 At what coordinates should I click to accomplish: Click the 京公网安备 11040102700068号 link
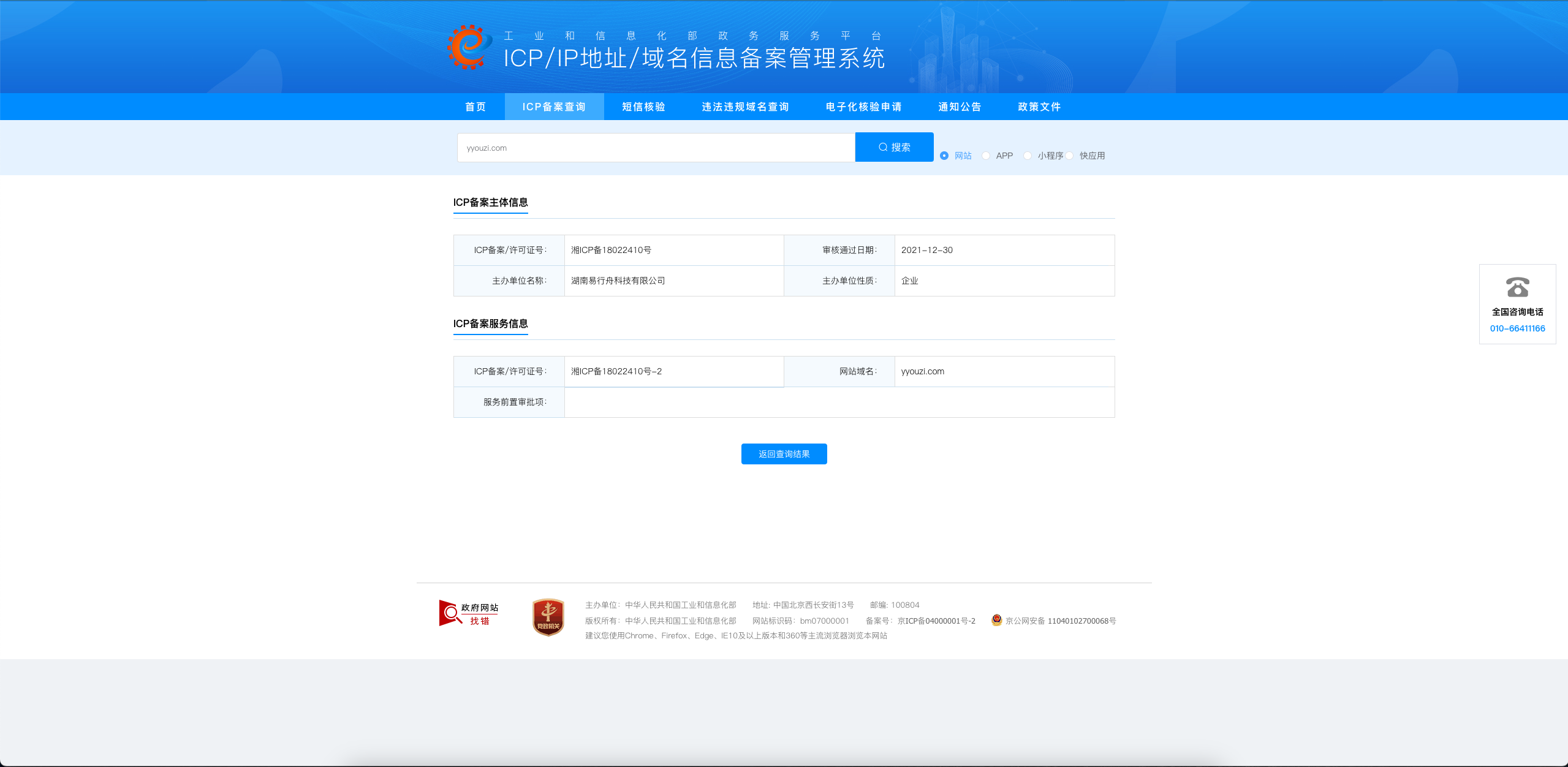pyautogui.click(x=1060, y=621)
